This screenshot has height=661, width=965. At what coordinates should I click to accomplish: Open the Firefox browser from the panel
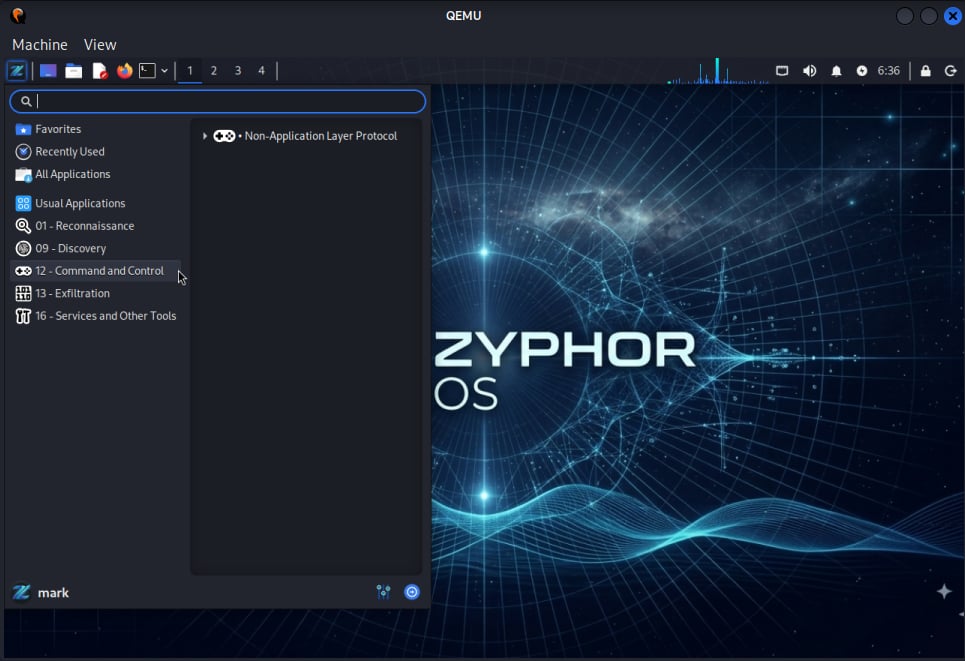[124, 71]
